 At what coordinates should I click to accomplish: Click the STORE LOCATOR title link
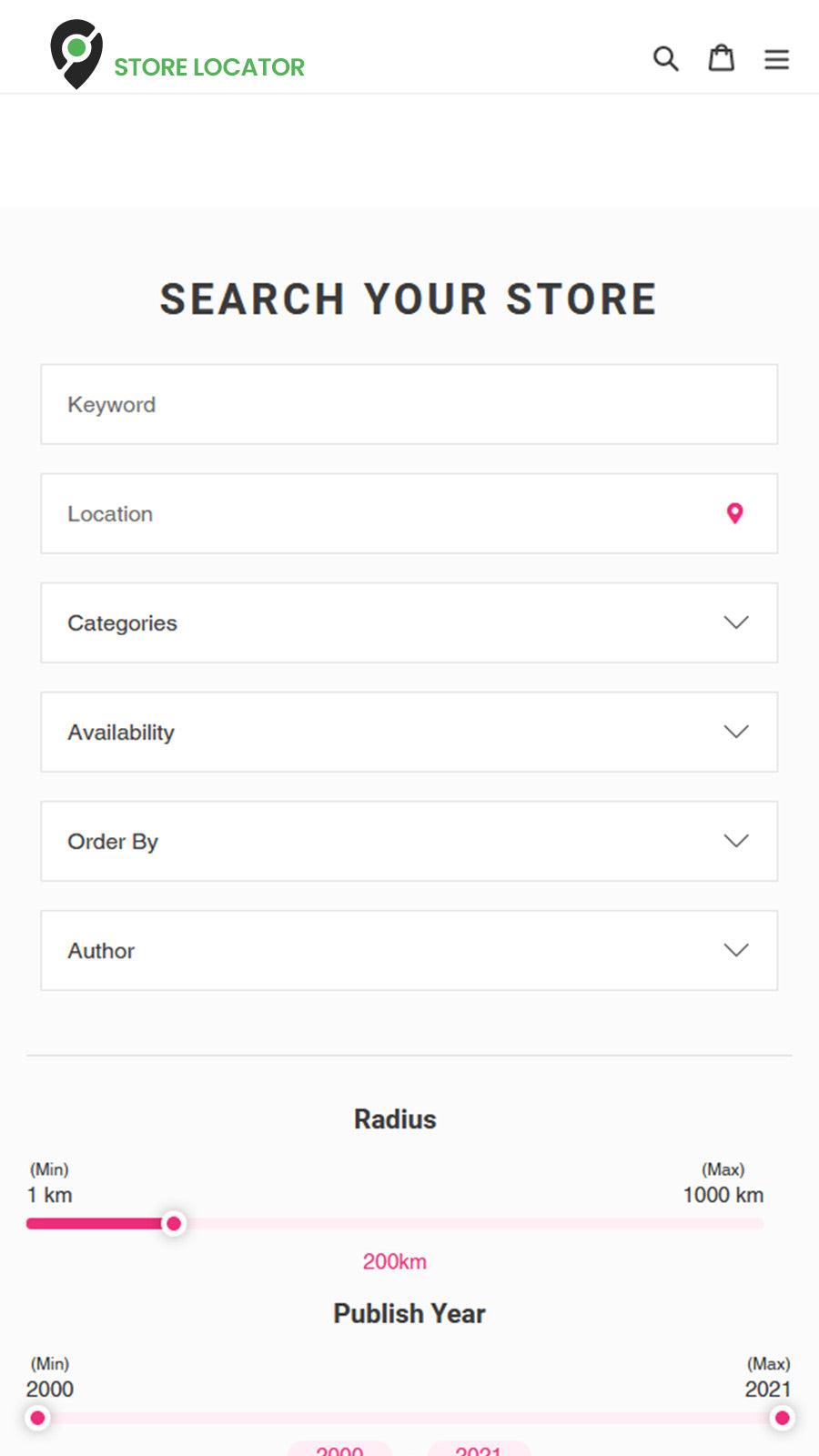click(209, 67)
